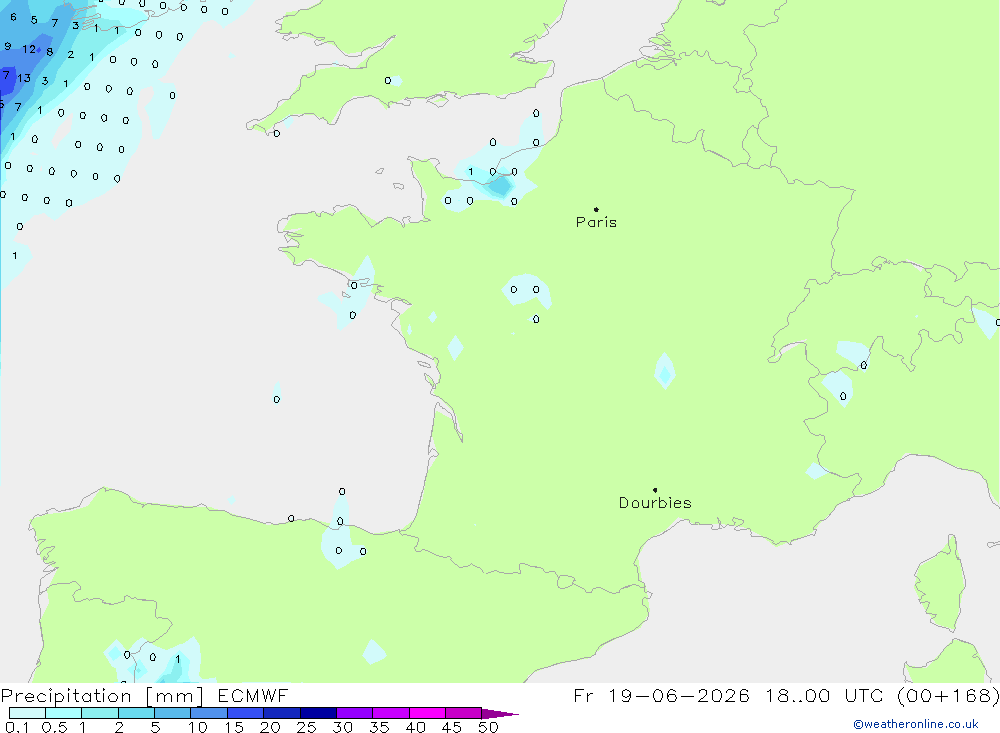The width and height of the screenshot is (1000, 733).
Task: Pick the legend swatch between 25 and 30
Action: [318, 713]
